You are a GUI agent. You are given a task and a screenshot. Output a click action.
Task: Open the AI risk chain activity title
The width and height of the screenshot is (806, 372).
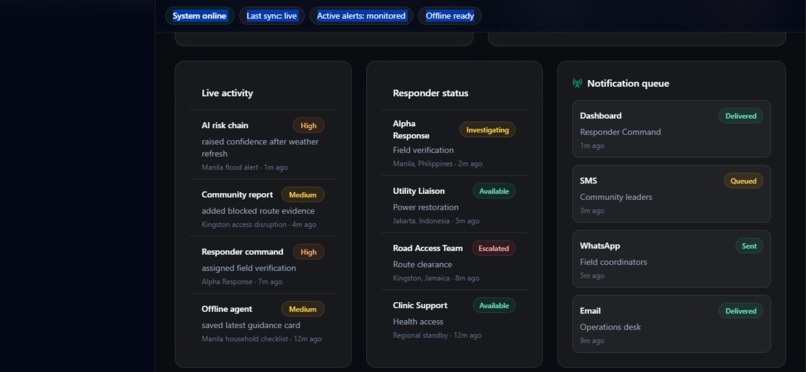(x=225, y=125)
